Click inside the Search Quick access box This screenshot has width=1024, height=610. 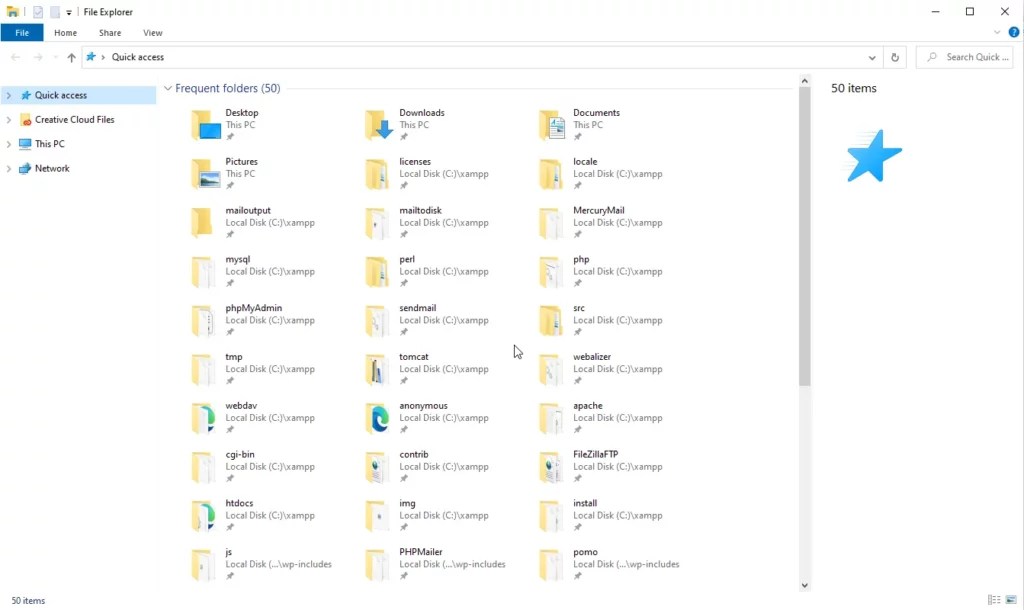coord(963,57)
